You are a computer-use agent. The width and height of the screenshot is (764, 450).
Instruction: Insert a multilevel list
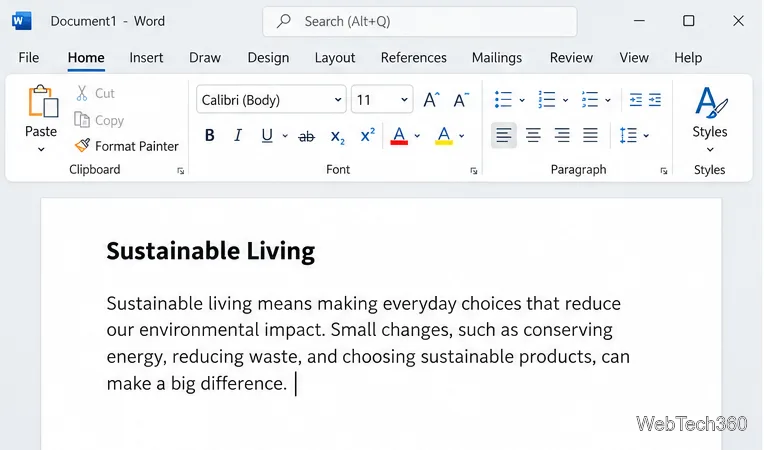(590, 100)
